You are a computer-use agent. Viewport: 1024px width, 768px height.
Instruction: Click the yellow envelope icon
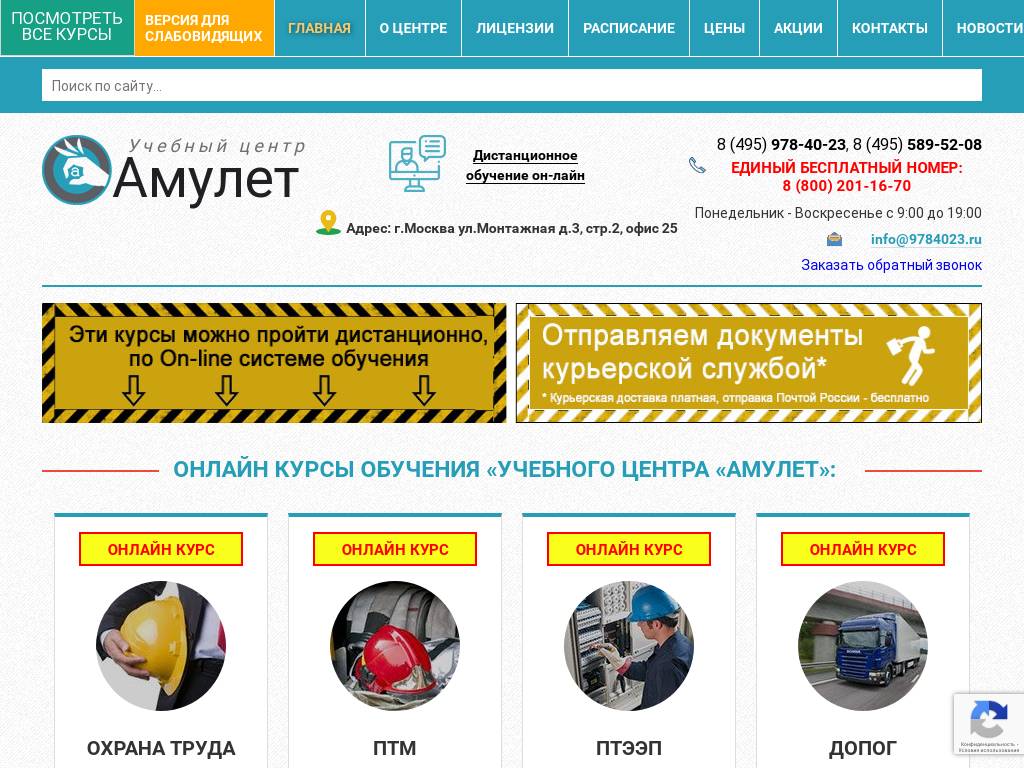click(x=833, y=239)
